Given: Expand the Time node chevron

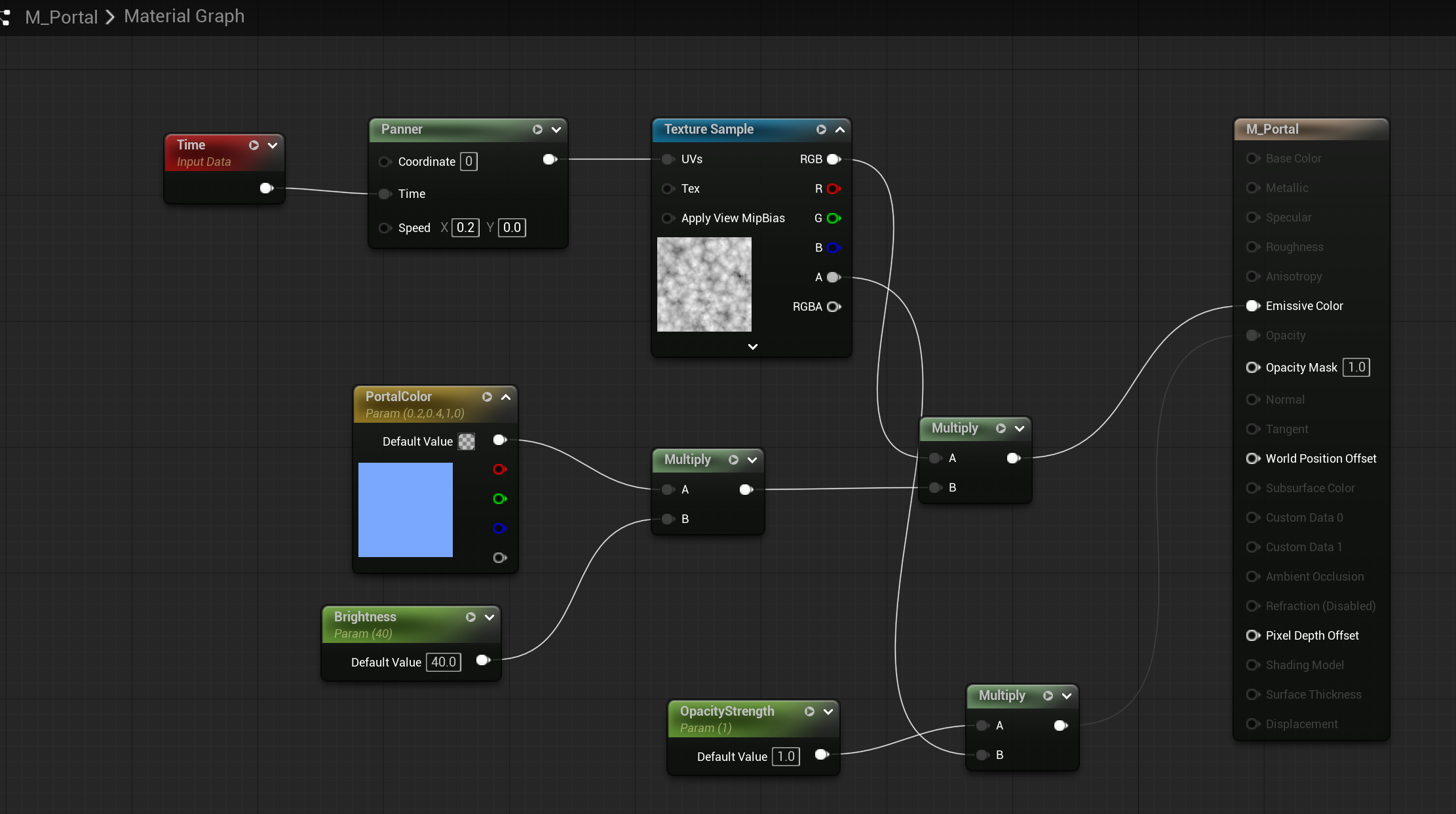Looking at the screenshot, I should tap(273, 145).
